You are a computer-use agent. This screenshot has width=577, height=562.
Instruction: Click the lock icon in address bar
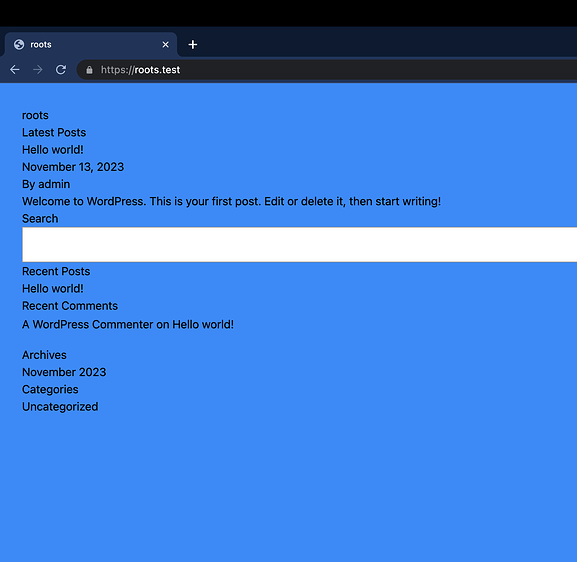pyautogui.click(x=89, y=70)
